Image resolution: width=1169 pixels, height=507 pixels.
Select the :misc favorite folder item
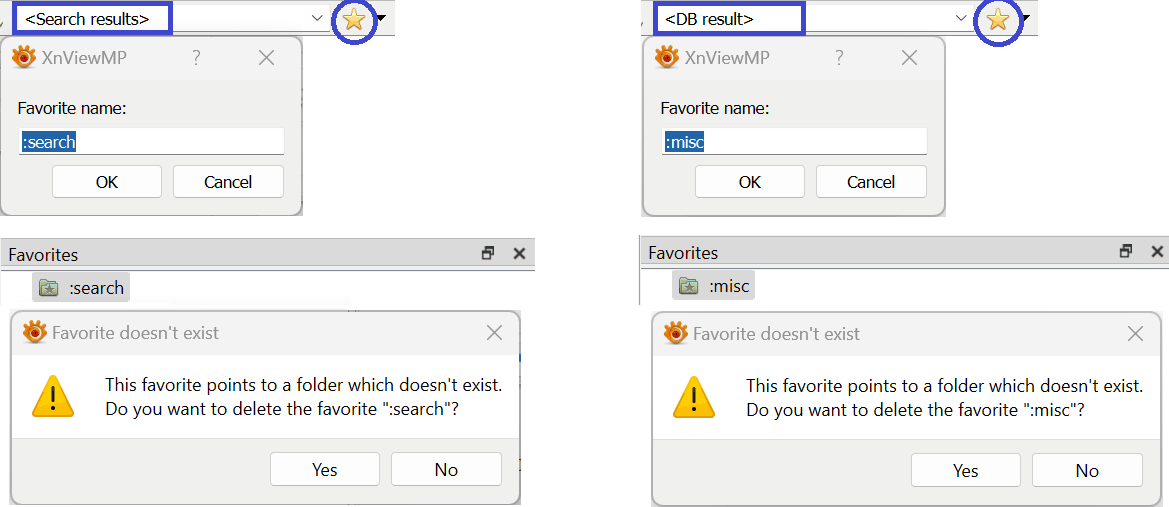click(x=715, y=287)
